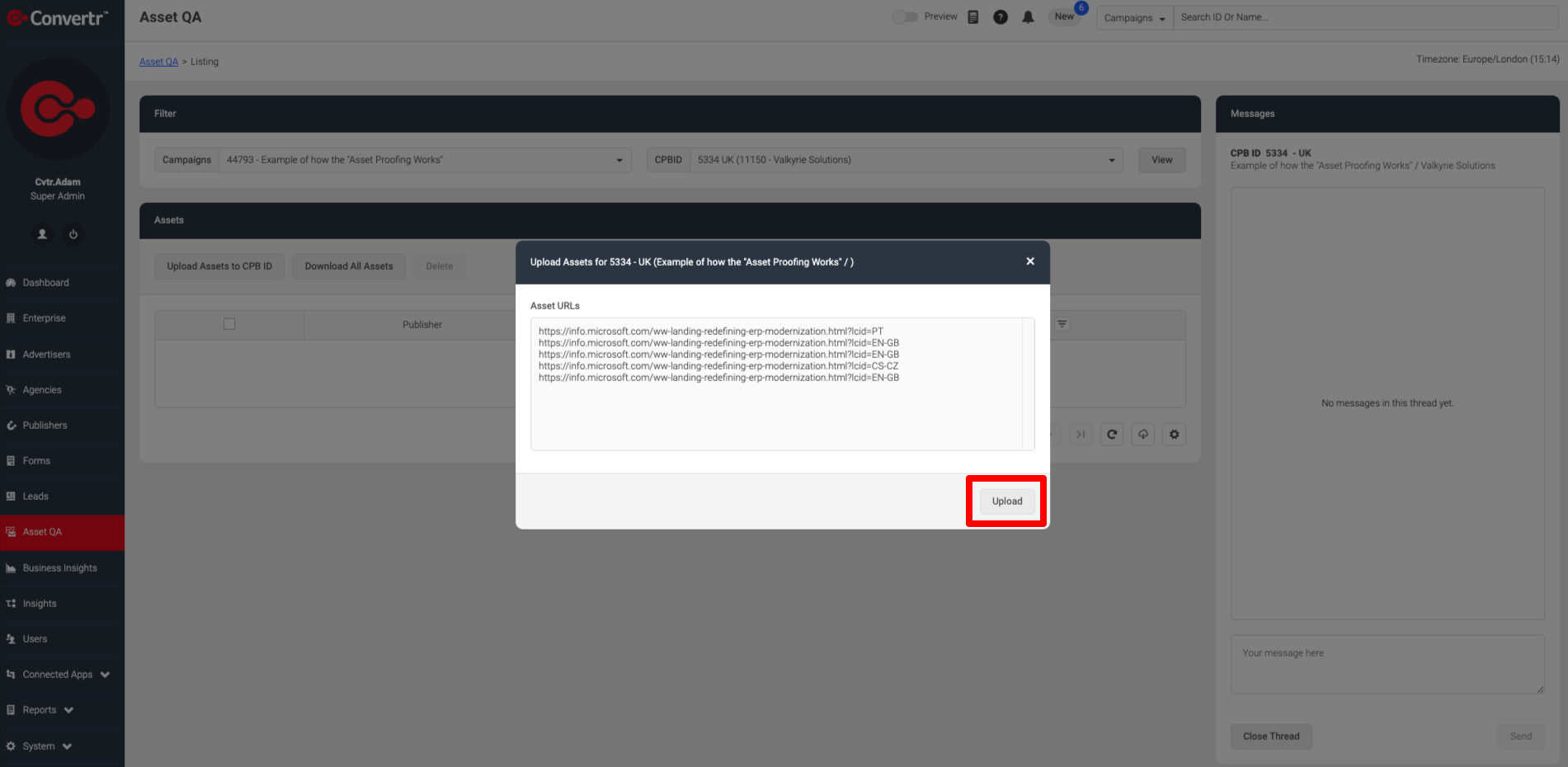The image size is (1568, 767).
Task: Click the Close Thread button
Action: click(1271, 736)
